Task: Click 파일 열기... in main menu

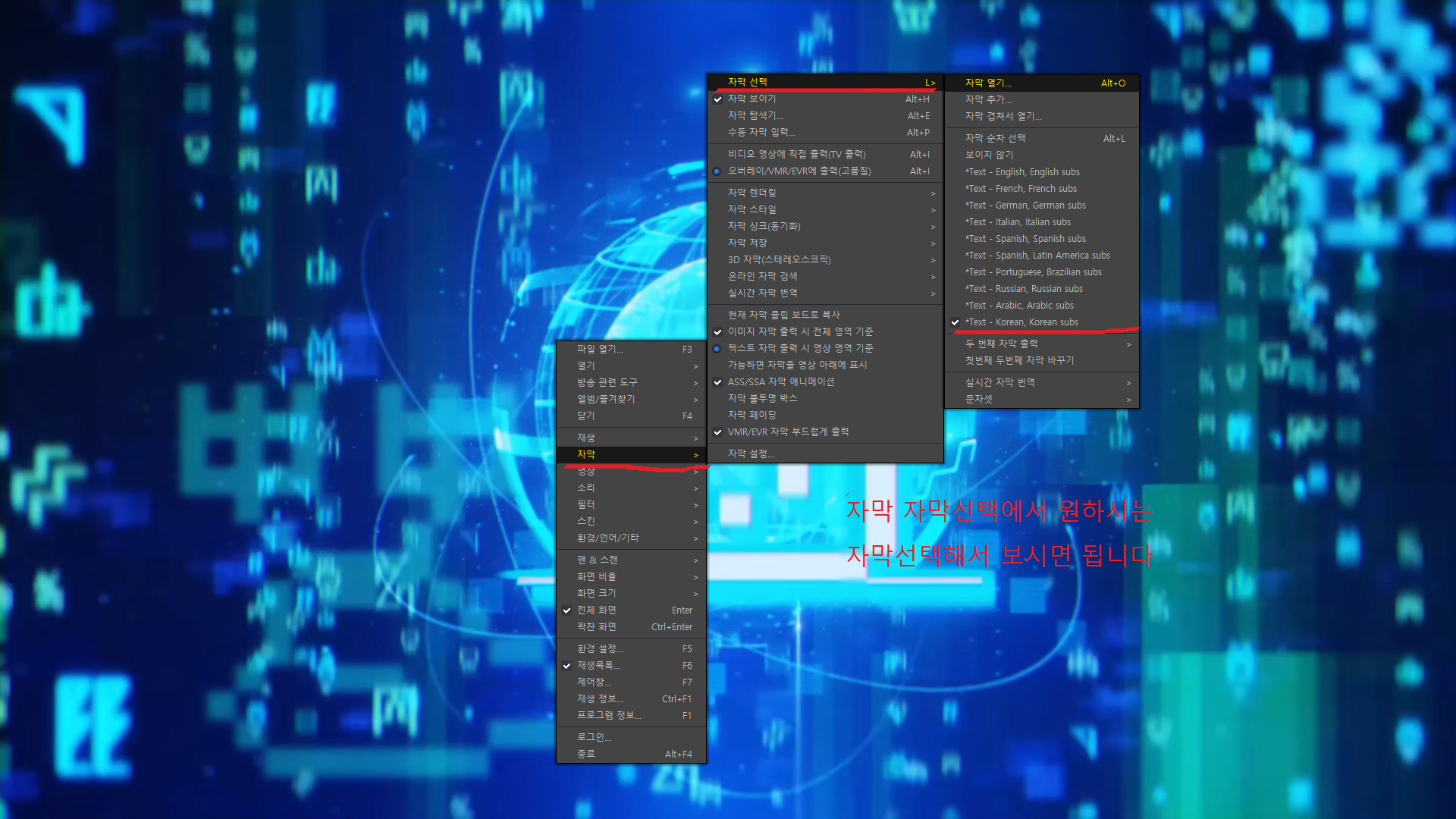Action: point(600,350)
